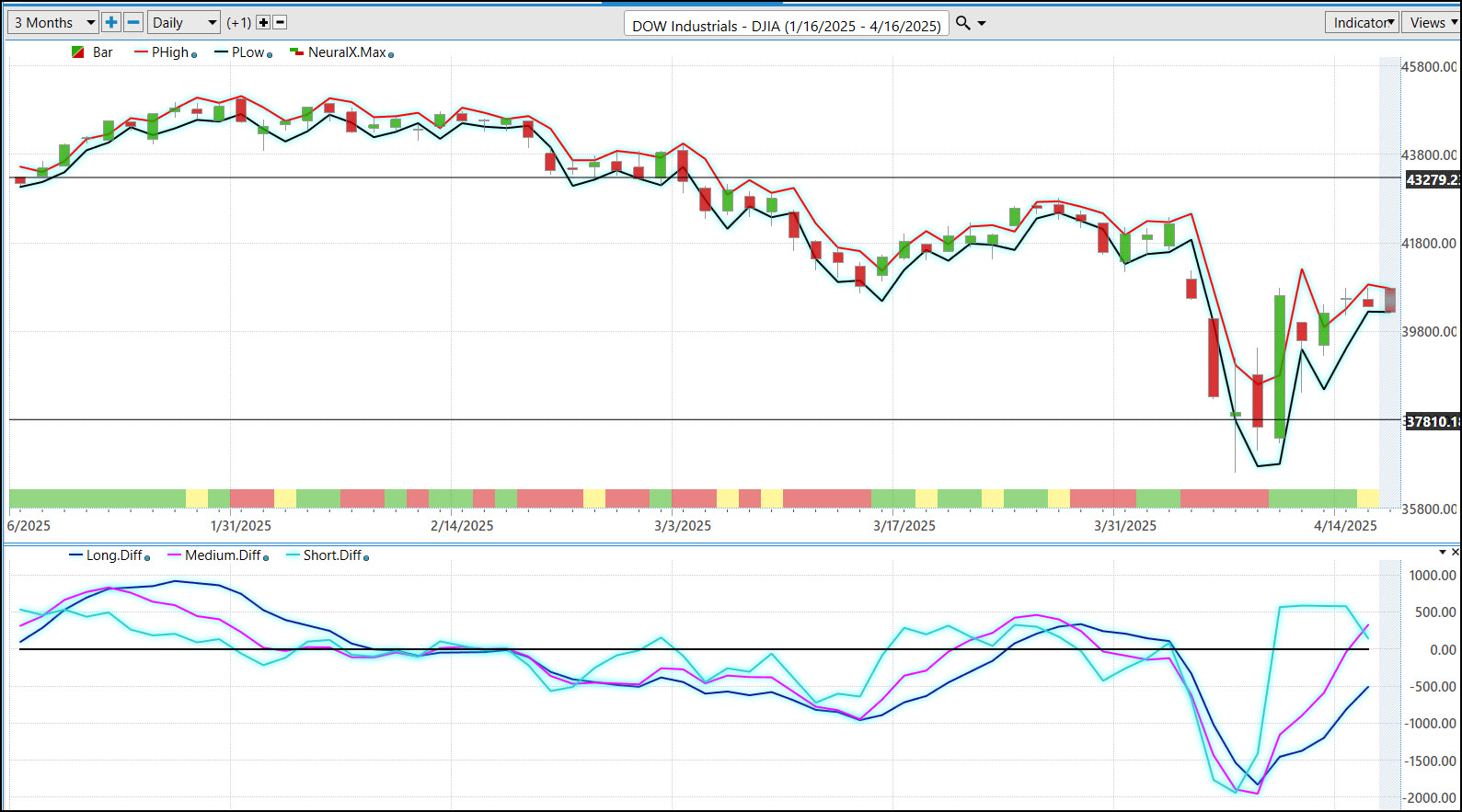Click the blue plus zoom-in time range button
The image size is (1462, 812).
click(x=111, y=22)
